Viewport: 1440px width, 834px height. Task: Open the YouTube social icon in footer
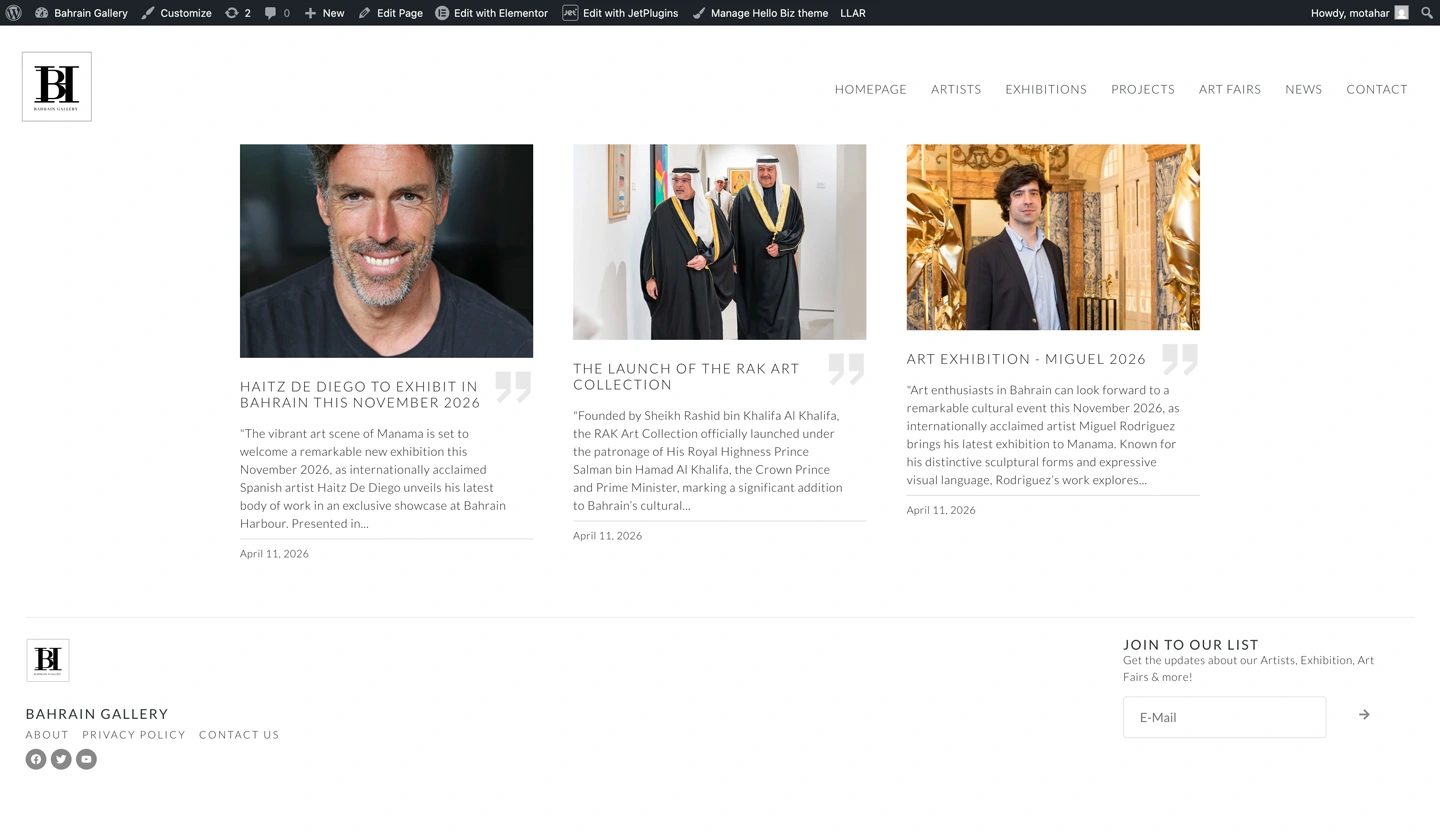[x=87, y=759]
